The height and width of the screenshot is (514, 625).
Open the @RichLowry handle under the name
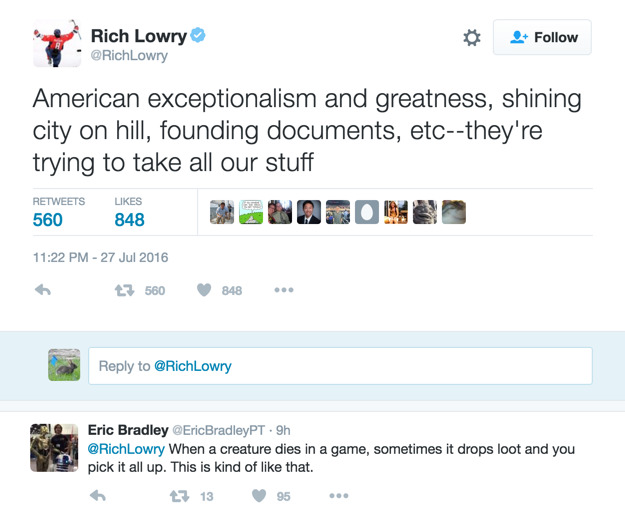coord(129,57)
